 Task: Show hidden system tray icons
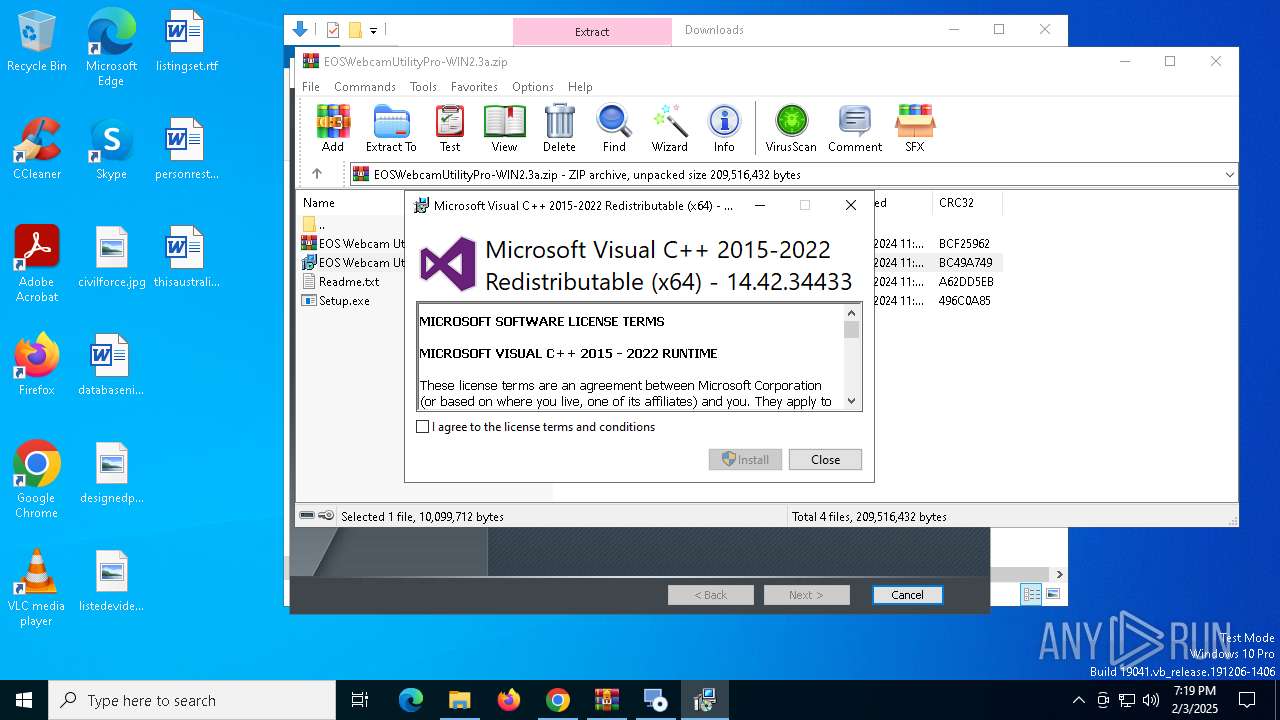pyautogui.click(x=1078, y=700)
